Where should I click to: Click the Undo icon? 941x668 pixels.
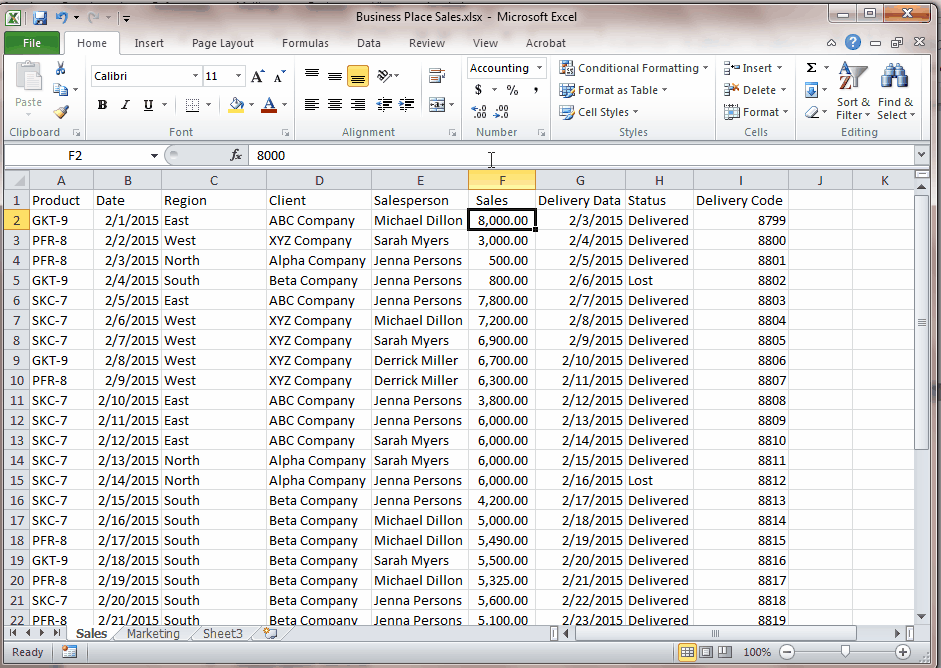(61, 18)
